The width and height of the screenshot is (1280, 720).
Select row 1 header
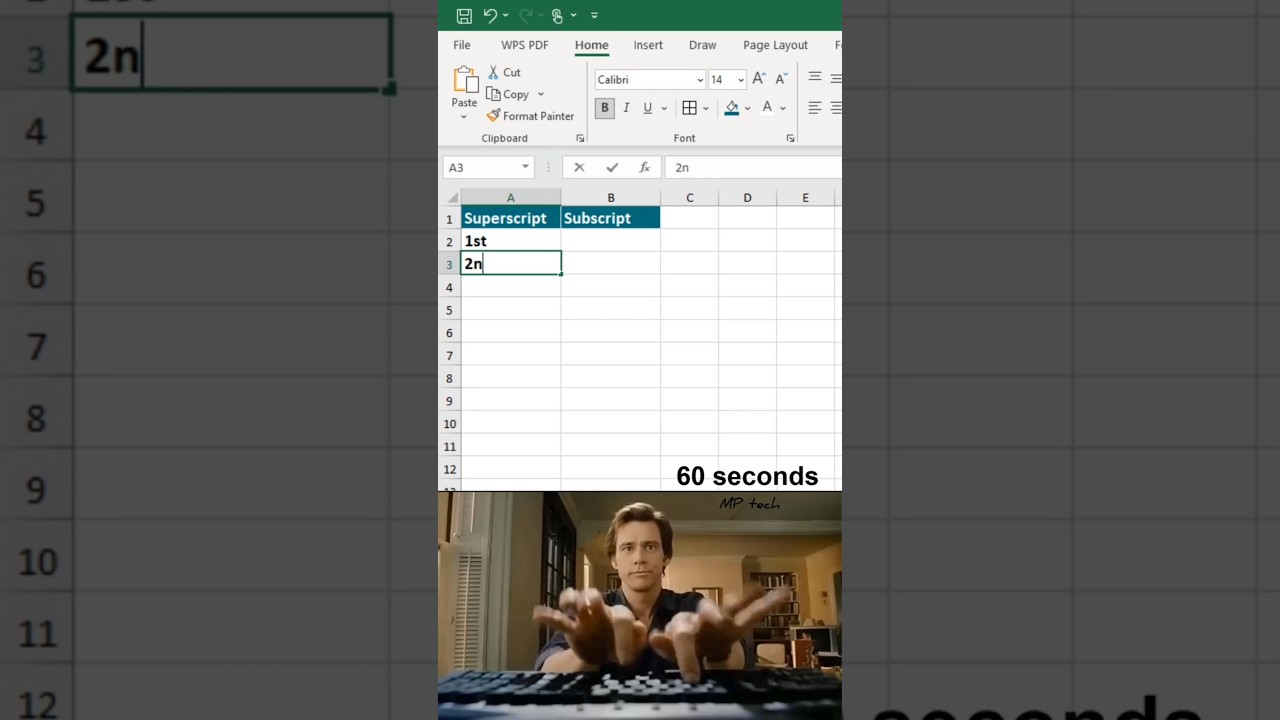tap(450, 218)
